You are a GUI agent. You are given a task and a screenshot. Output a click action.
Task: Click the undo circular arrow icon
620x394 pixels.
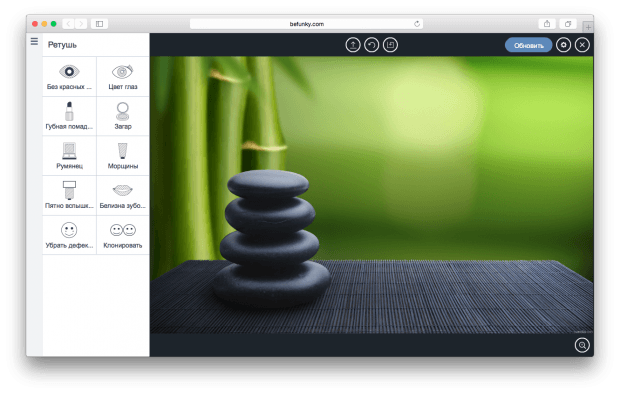point(371,45)
